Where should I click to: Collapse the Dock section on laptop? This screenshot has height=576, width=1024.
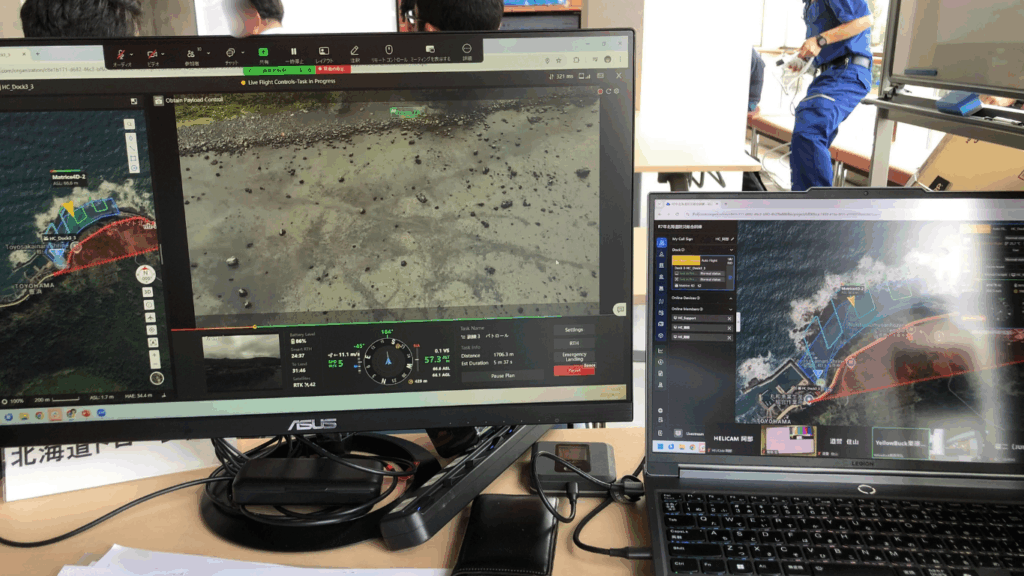731,250
